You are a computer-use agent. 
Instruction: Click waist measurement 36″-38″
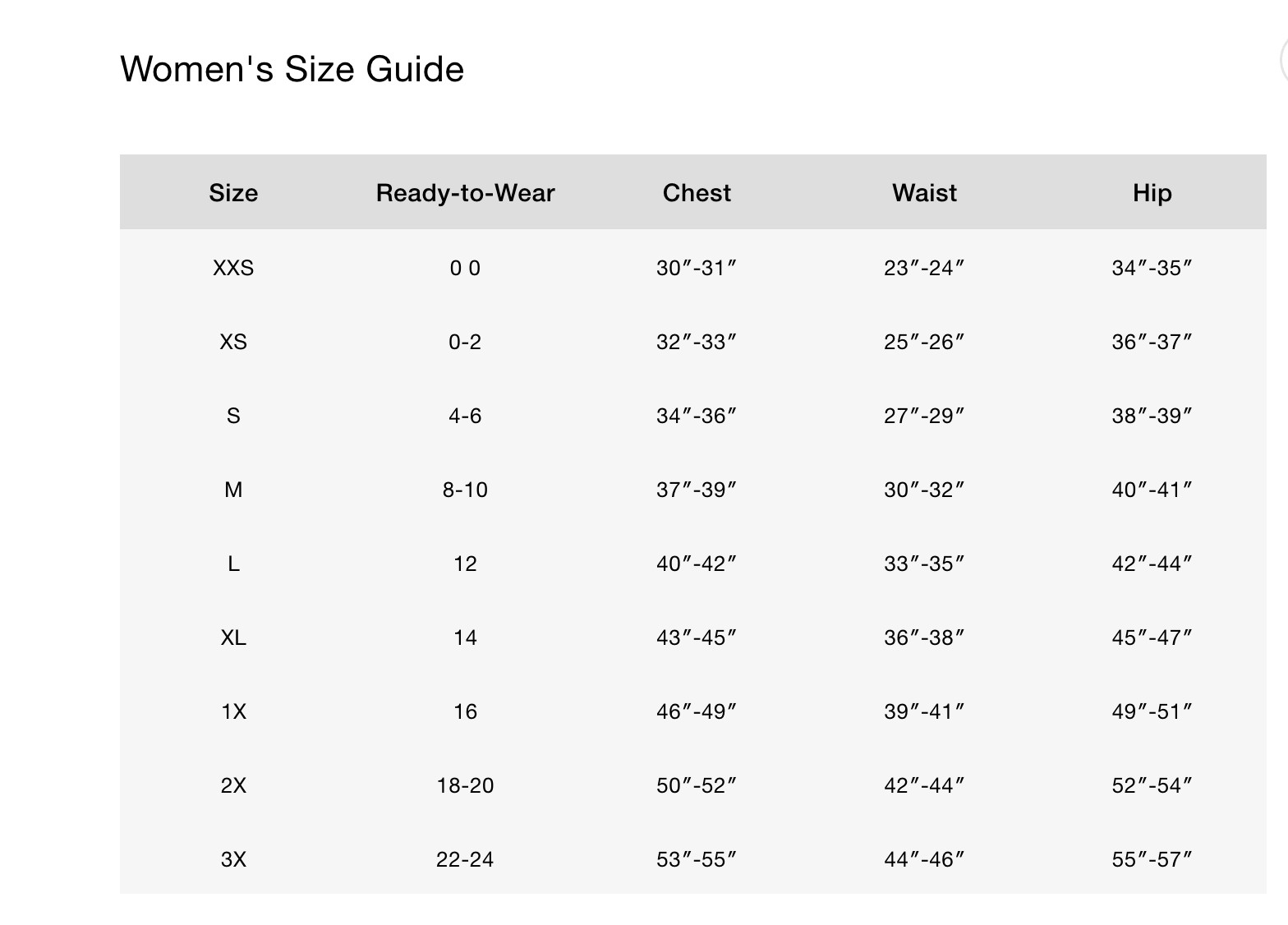pyautogui.click(x=924, y=637)
